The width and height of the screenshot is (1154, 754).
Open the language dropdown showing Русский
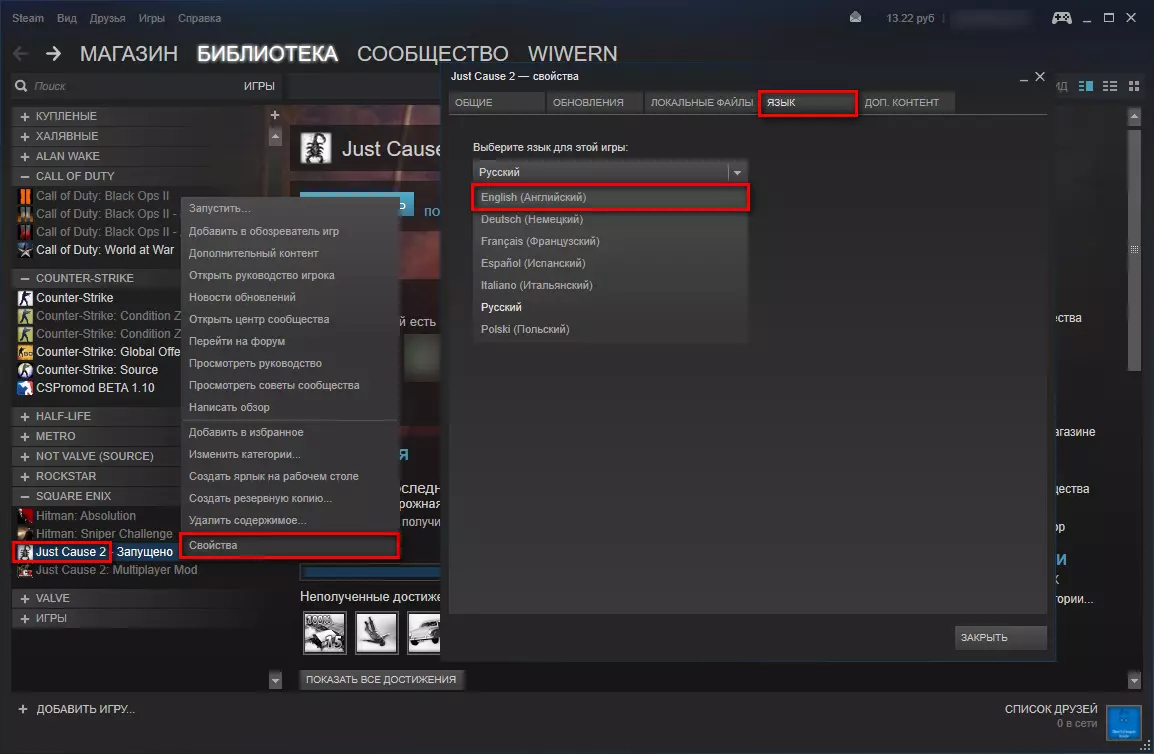610,172
